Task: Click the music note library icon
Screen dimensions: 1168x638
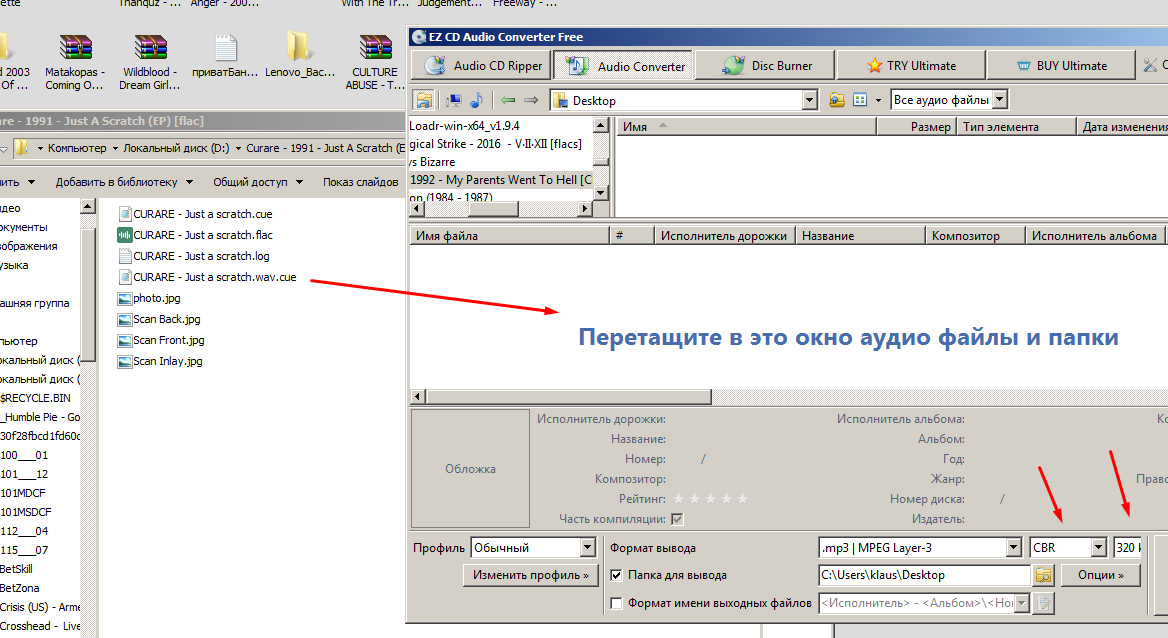Action: click(477, 100)
